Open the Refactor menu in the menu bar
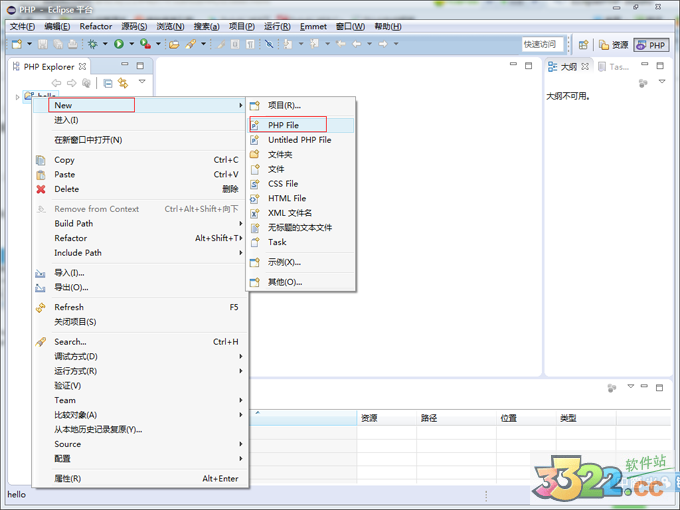Image resolution: width=680 pixels, height=510 pixels. point(96,27)
